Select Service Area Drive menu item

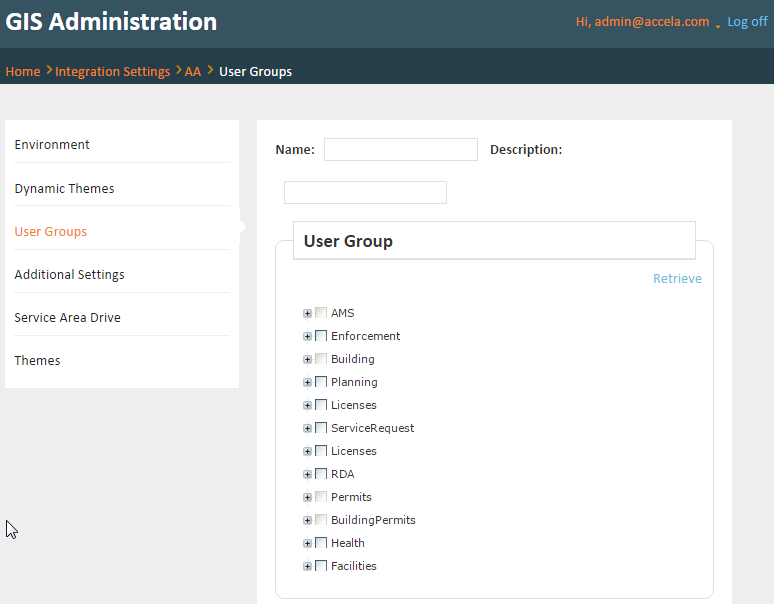tap(67, 318)
